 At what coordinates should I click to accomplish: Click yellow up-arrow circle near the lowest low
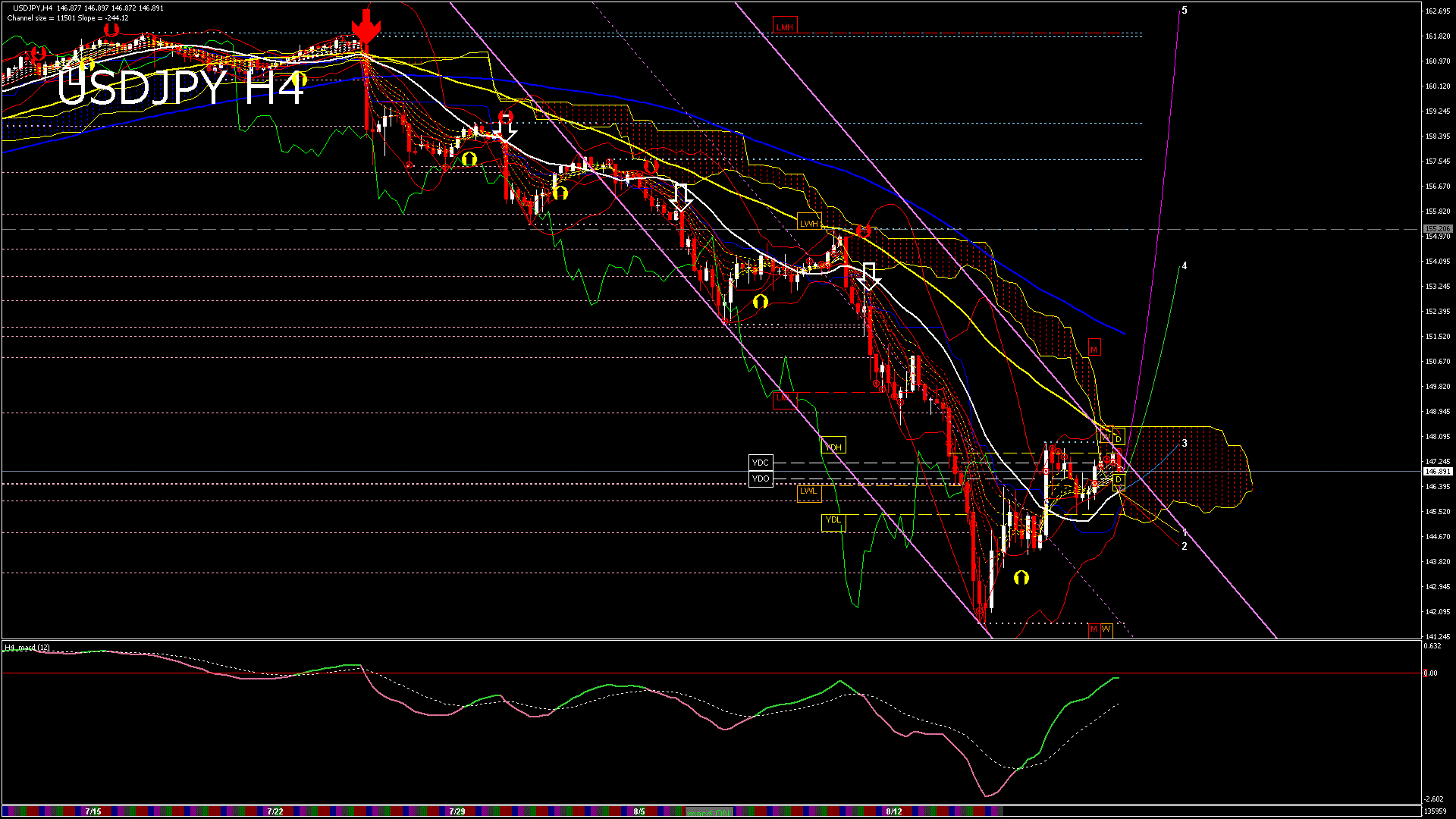pos(1021,578)
